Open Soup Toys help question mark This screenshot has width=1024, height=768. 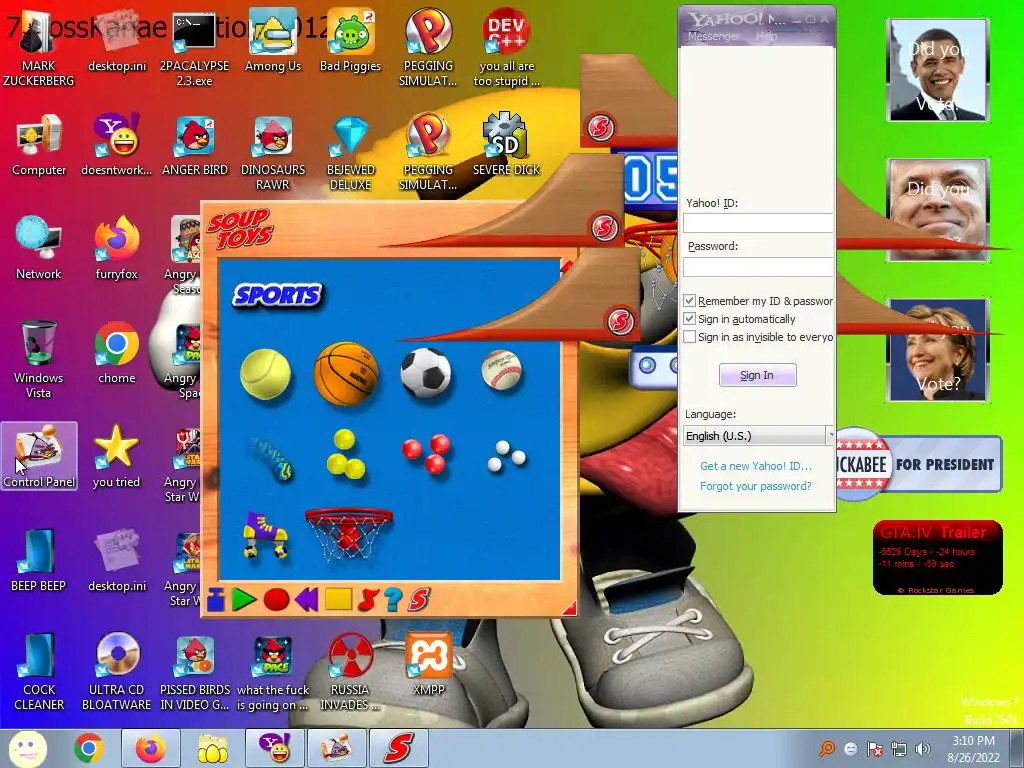tap(393, 600)
